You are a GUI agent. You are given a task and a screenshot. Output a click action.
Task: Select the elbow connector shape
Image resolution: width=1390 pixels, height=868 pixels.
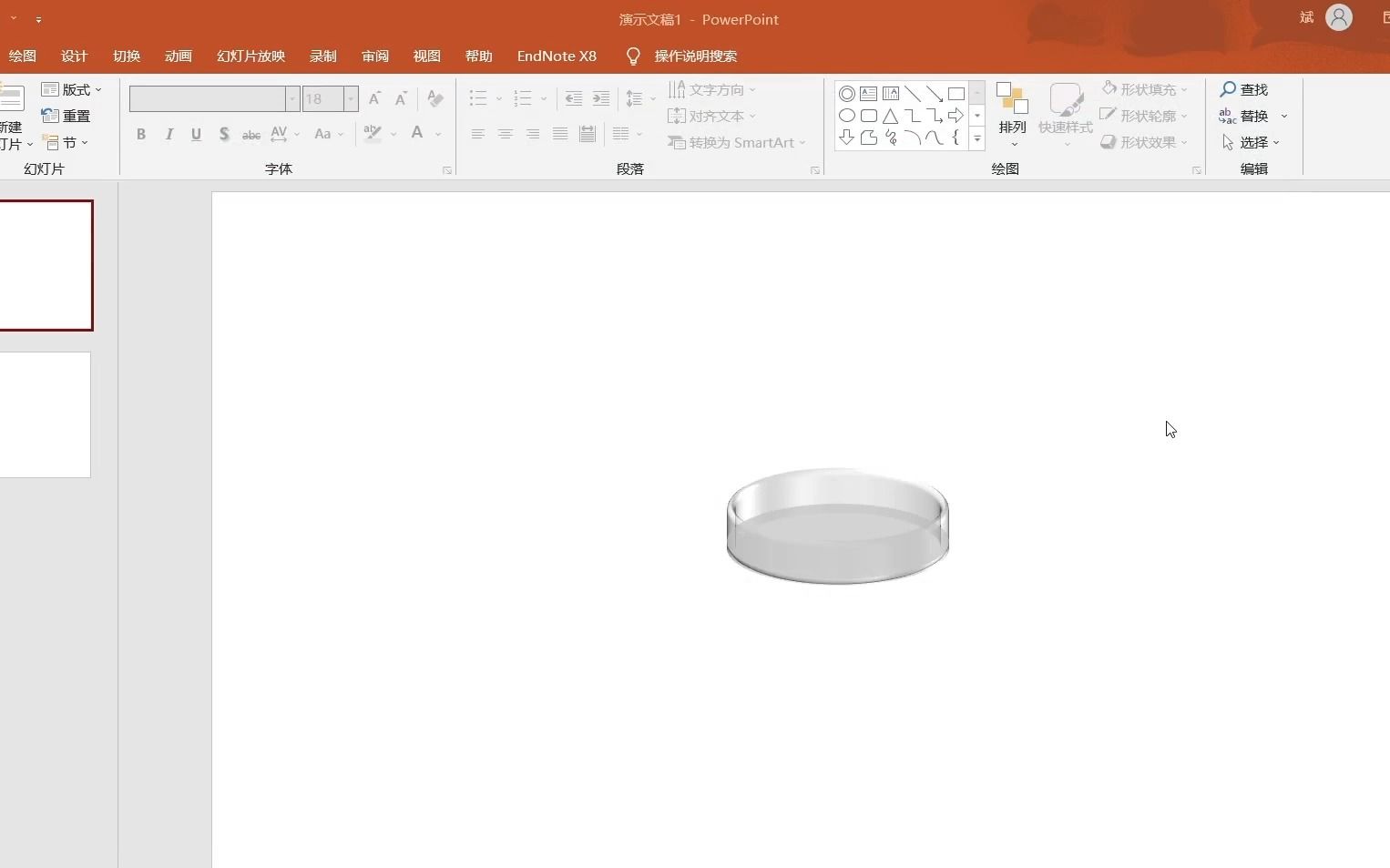913,116
